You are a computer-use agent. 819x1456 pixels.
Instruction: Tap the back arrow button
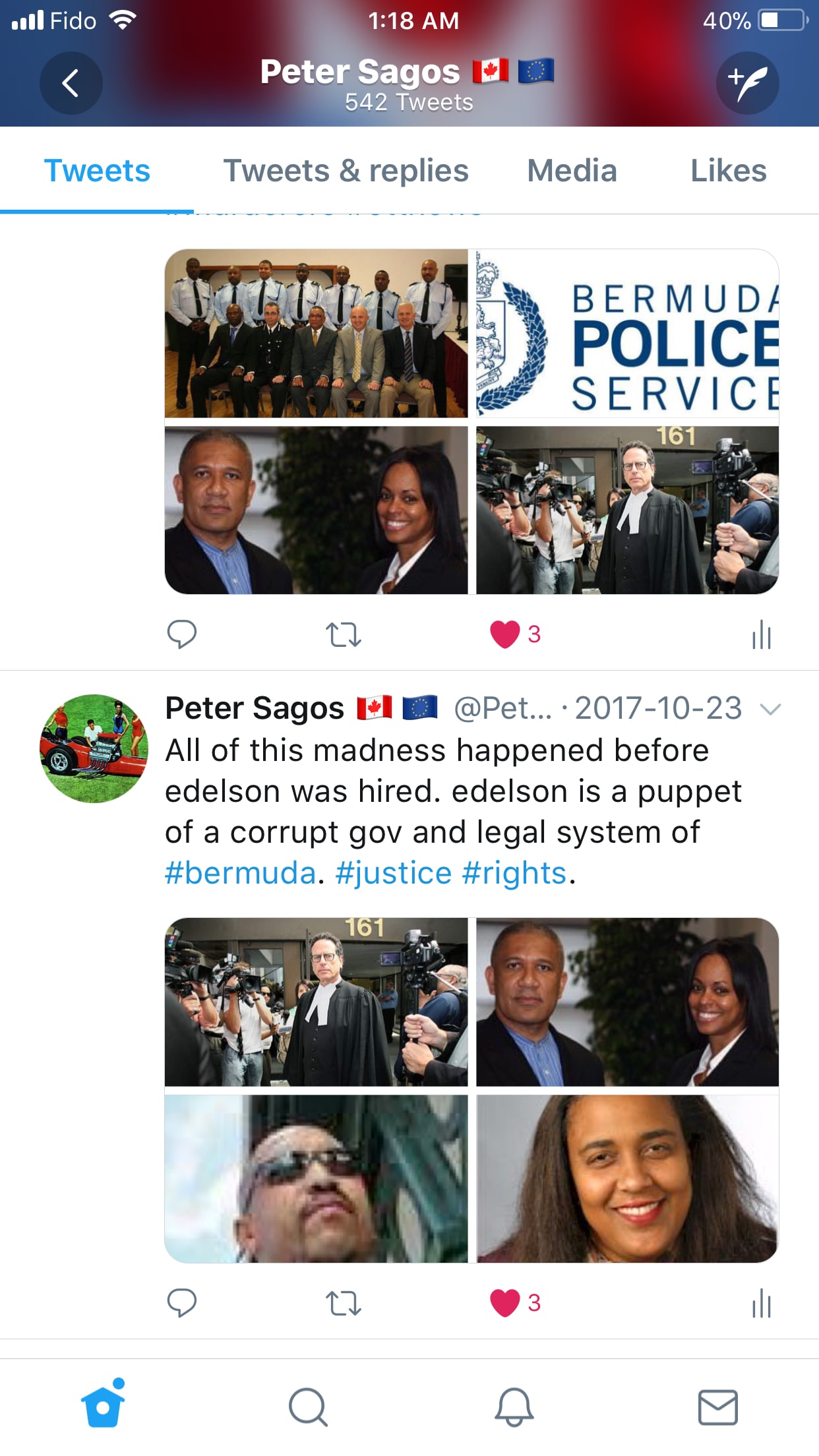71,83
